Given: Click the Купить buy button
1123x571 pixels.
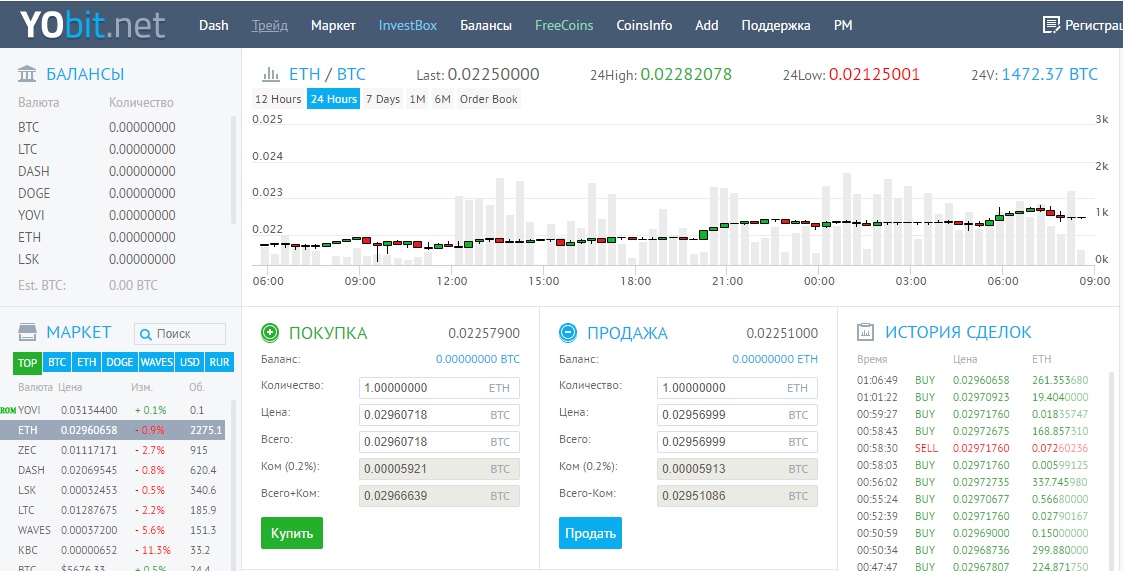Looking at the screenshot, I should (291, 533).
